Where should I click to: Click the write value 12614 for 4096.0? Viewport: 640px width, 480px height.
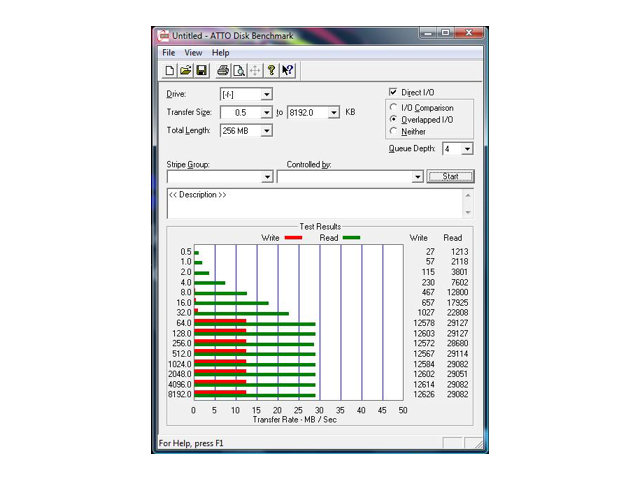pos(424,384)
